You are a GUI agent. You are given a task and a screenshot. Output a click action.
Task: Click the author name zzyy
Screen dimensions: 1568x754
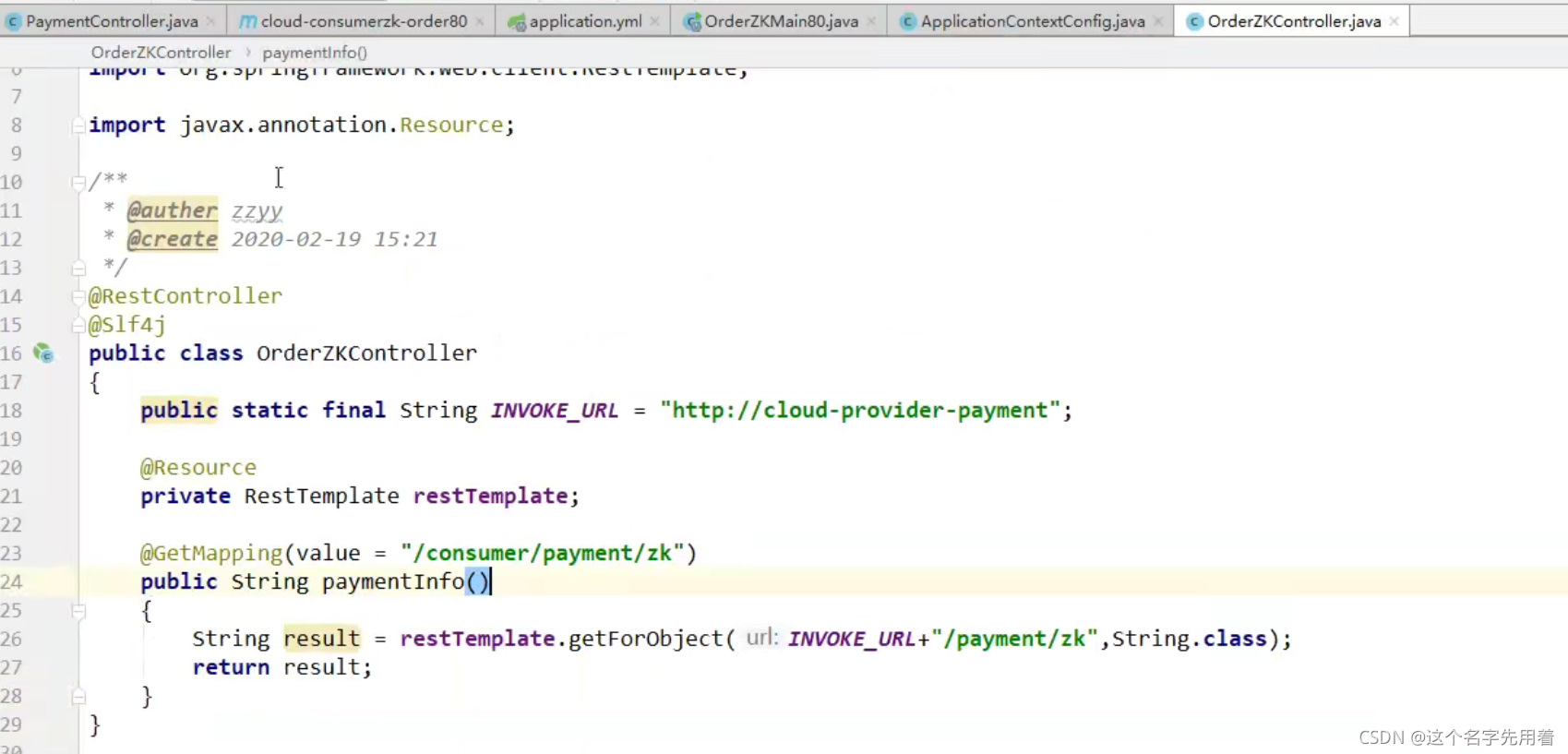(x=257, y=211)
